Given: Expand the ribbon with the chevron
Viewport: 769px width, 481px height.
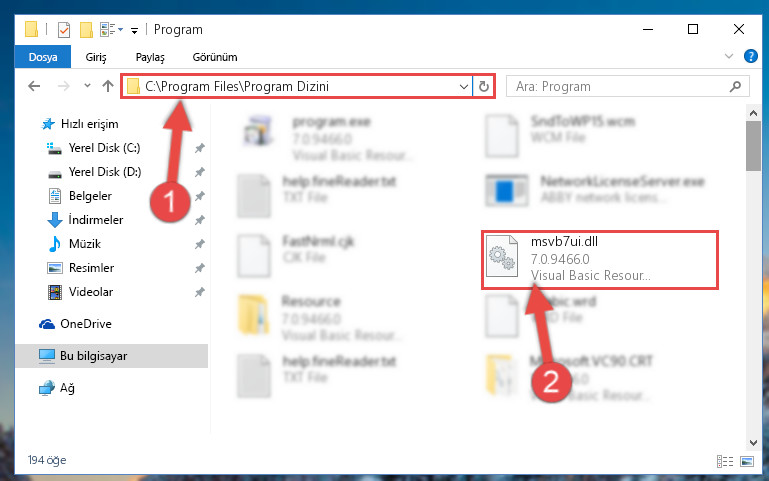Looking at the screenshot, I should (x=729, y=56).
